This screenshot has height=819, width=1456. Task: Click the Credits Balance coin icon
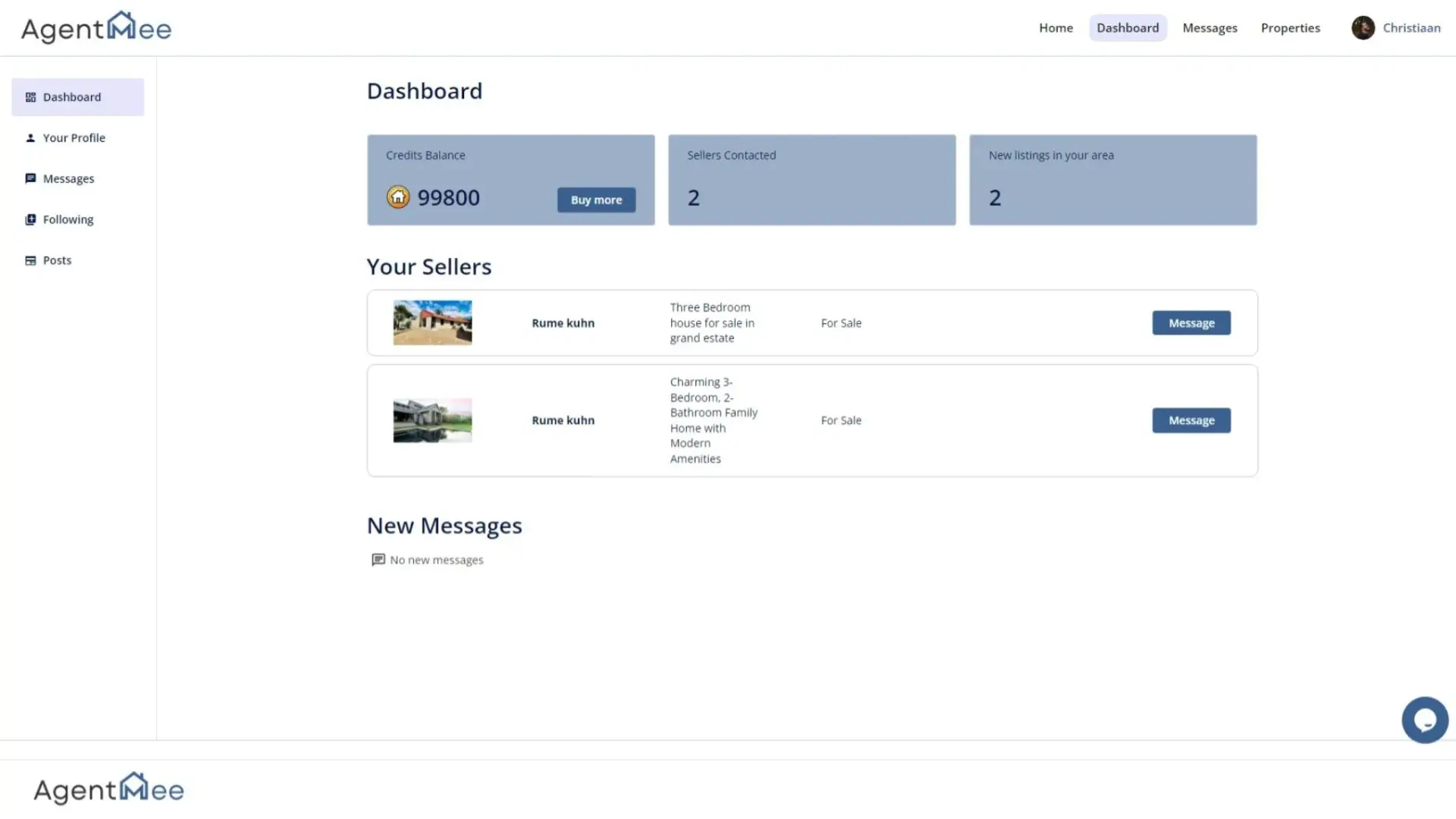click(x=398, y=197)
